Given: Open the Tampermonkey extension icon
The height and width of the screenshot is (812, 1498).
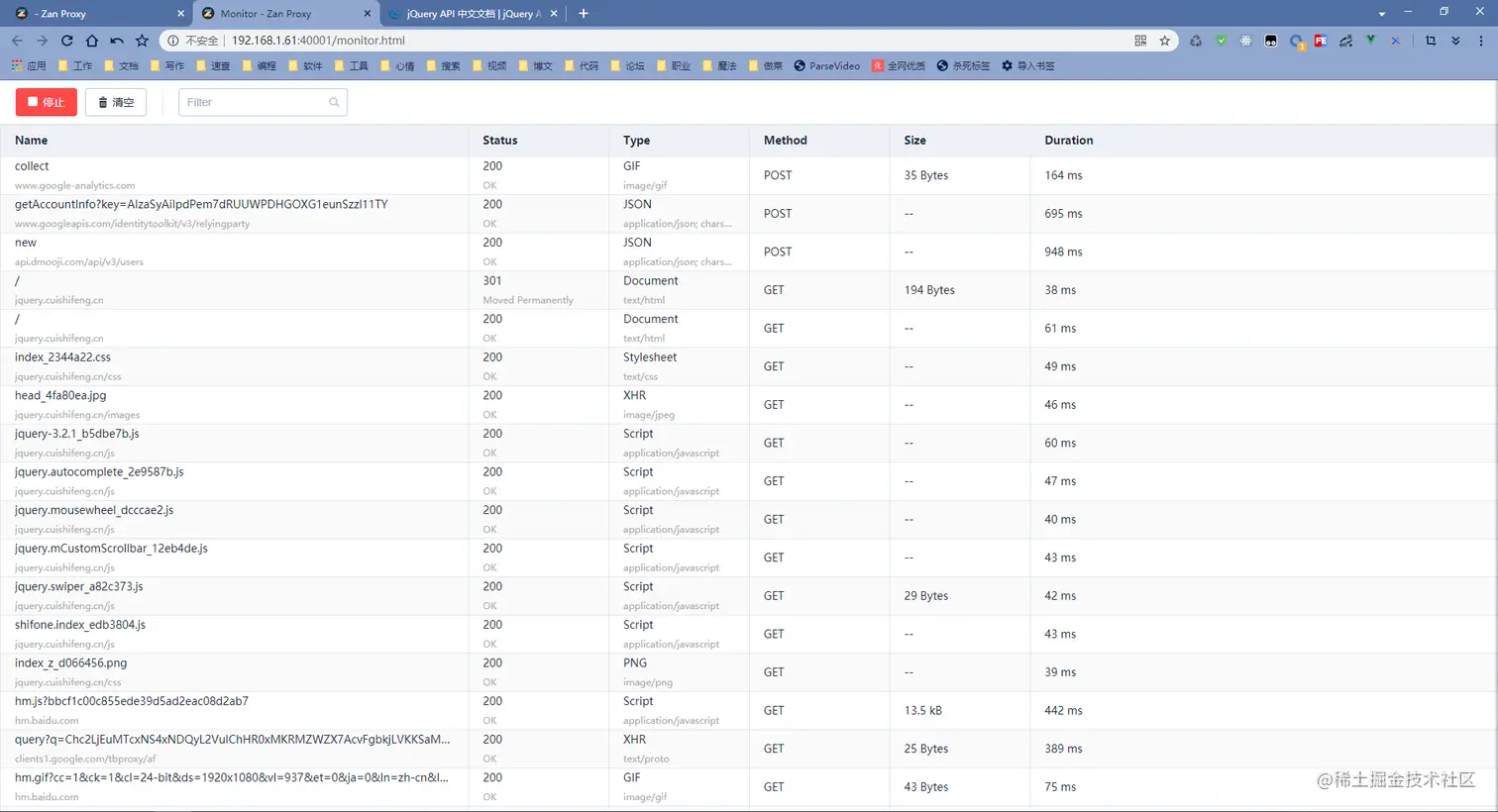Looking at the screenshot, I should (1271, 41).
